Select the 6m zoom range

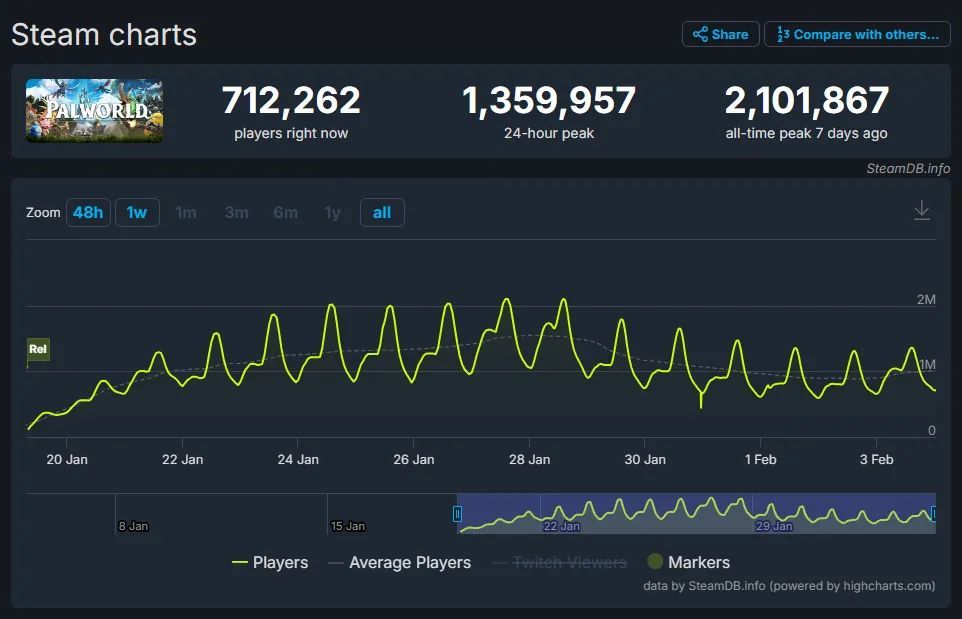[x=285, y=213]
